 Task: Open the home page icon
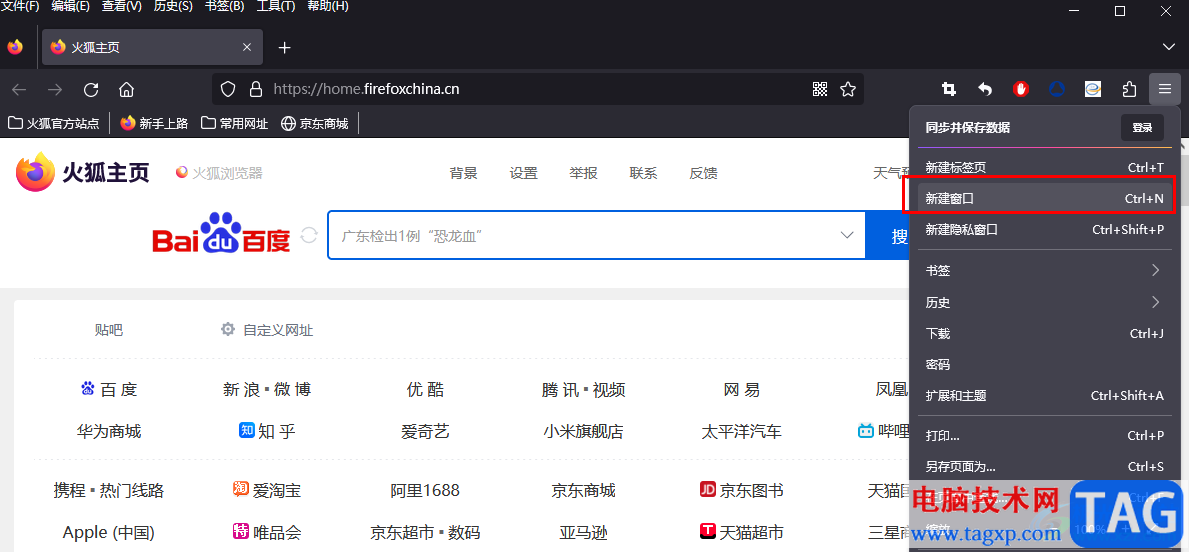127,89
